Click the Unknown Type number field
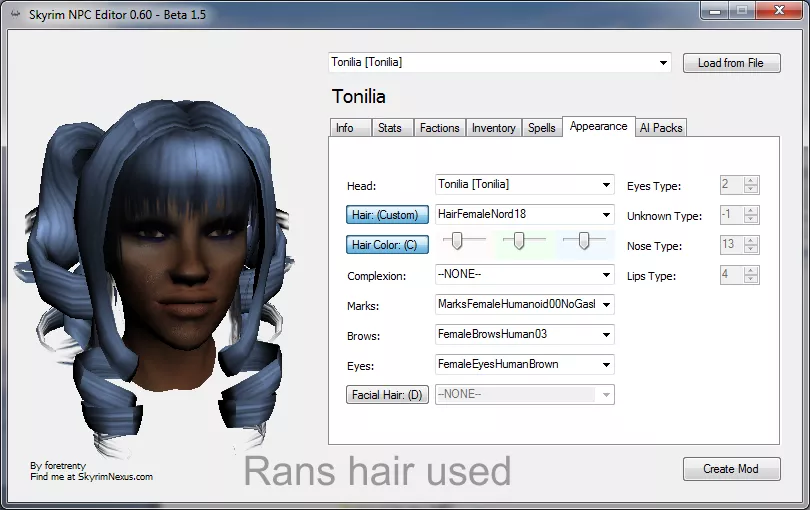The width and height of the screenshot is (810, 510). click(733, 215)
